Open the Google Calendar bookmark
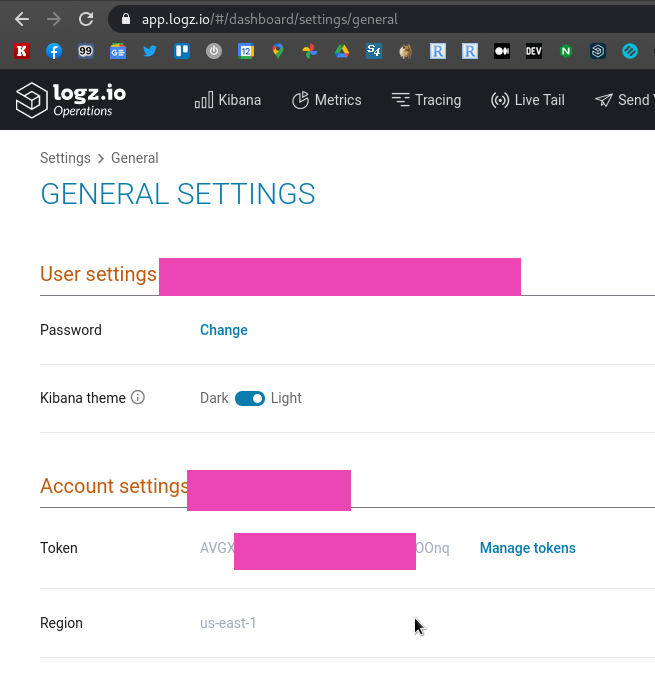Viewport: 655px width, 677px height. click(246, 51)
